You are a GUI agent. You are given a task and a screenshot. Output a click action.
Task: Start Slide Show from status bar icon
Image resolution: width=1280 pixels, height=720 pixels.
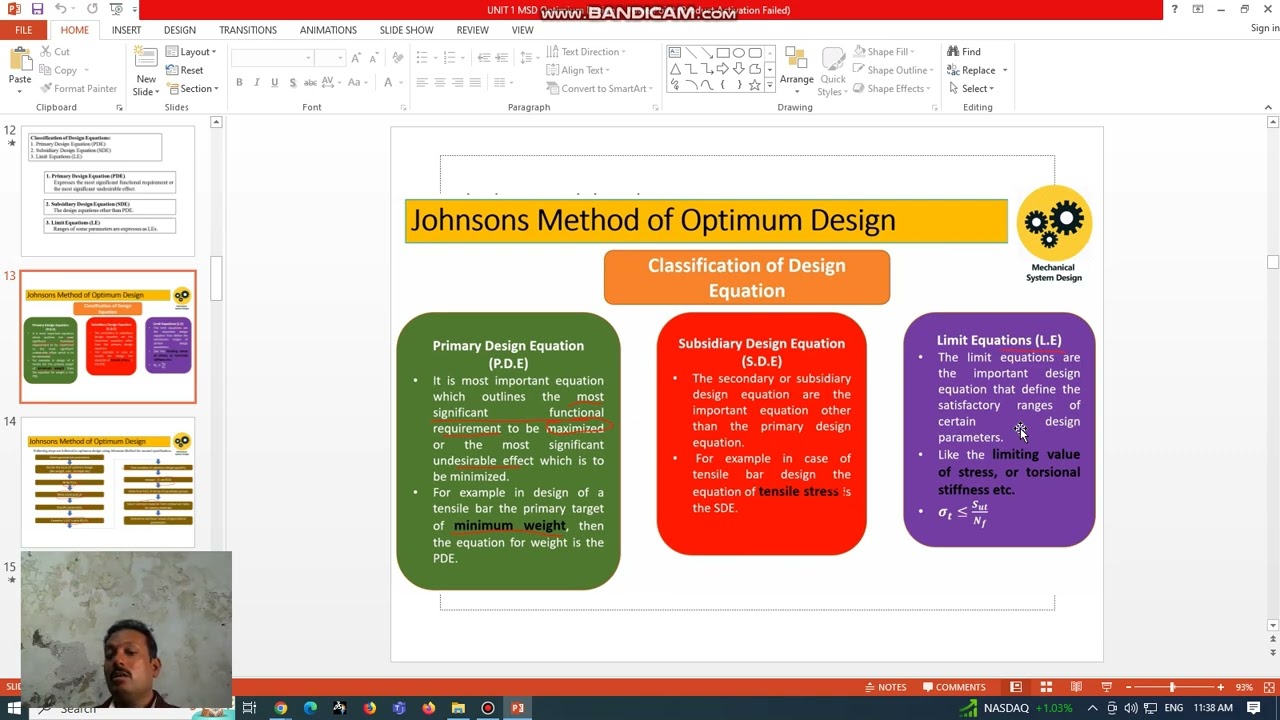pyautogui.click(x=1106, y=687)
